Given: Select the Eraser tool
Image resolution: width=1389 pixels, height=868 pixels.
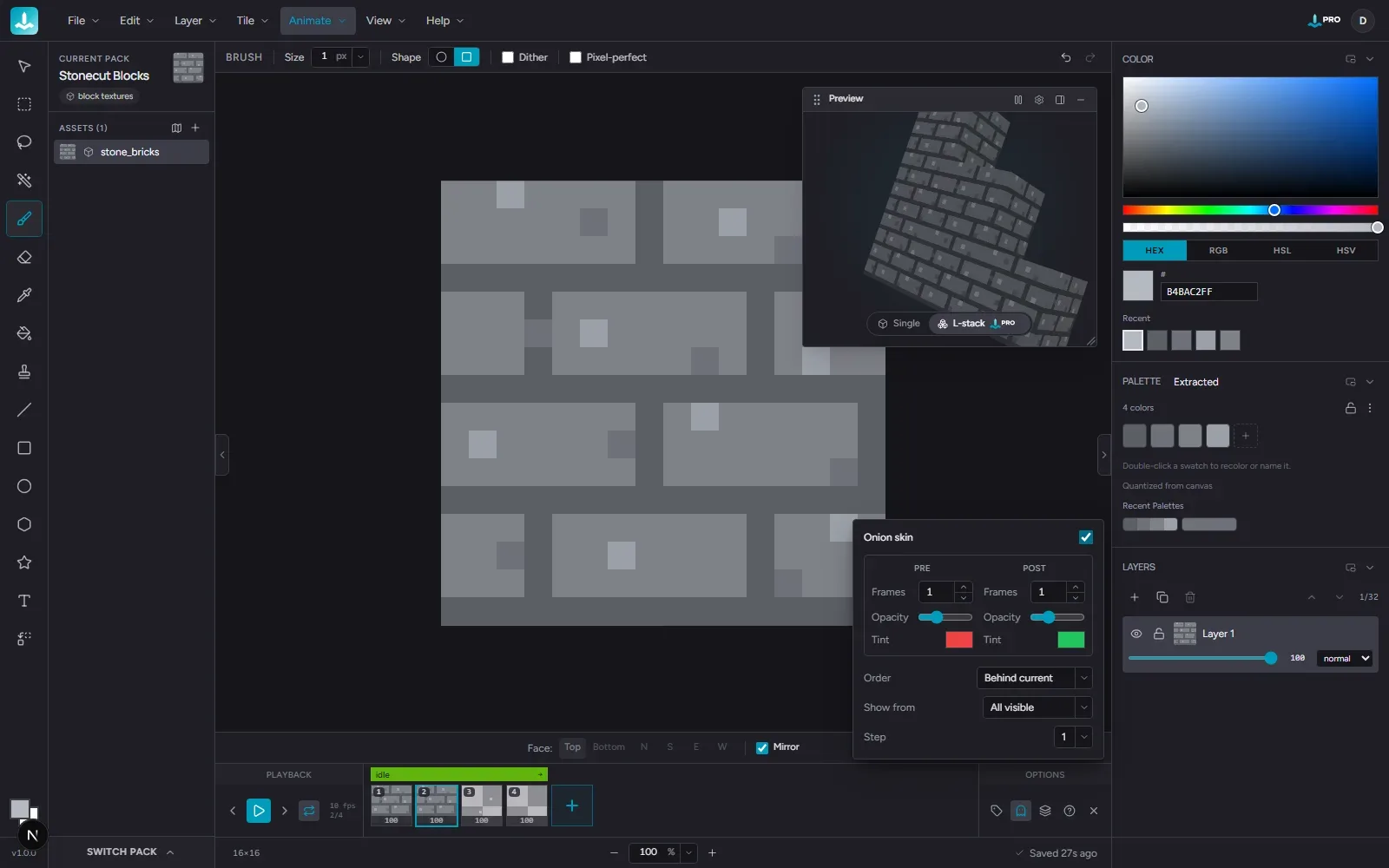Looking at the screenshot, I should (x=24, y=257).
